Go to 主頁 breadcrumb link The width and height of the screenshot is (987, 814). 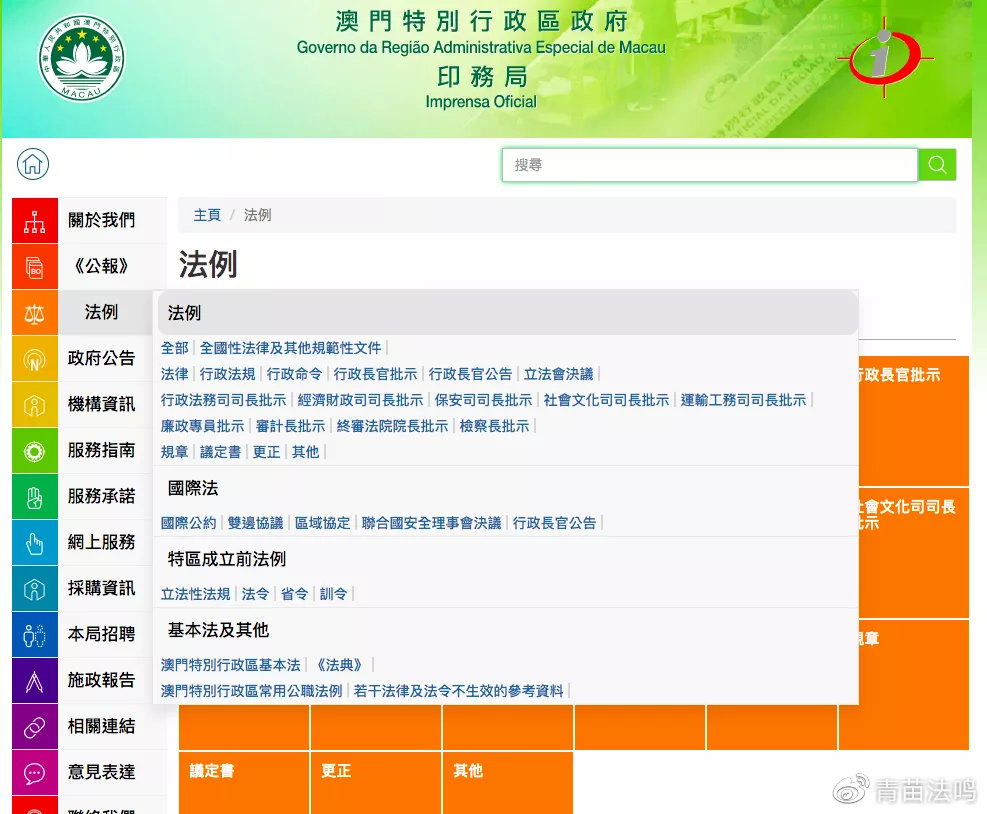[x=207, y=215]
